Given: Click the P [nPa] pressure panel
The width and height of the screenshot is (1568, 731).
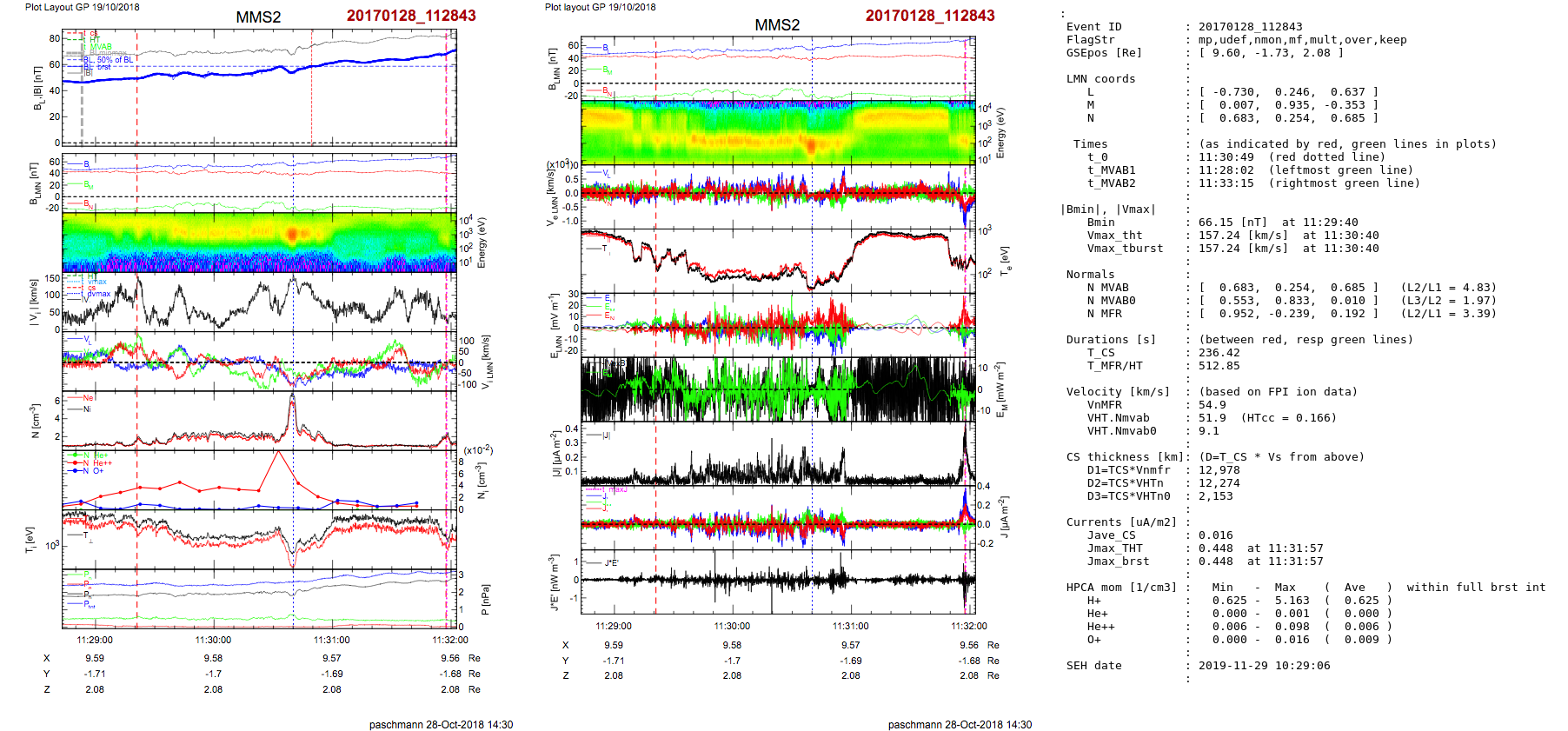Looking at the screenshot, I should 259,598.
